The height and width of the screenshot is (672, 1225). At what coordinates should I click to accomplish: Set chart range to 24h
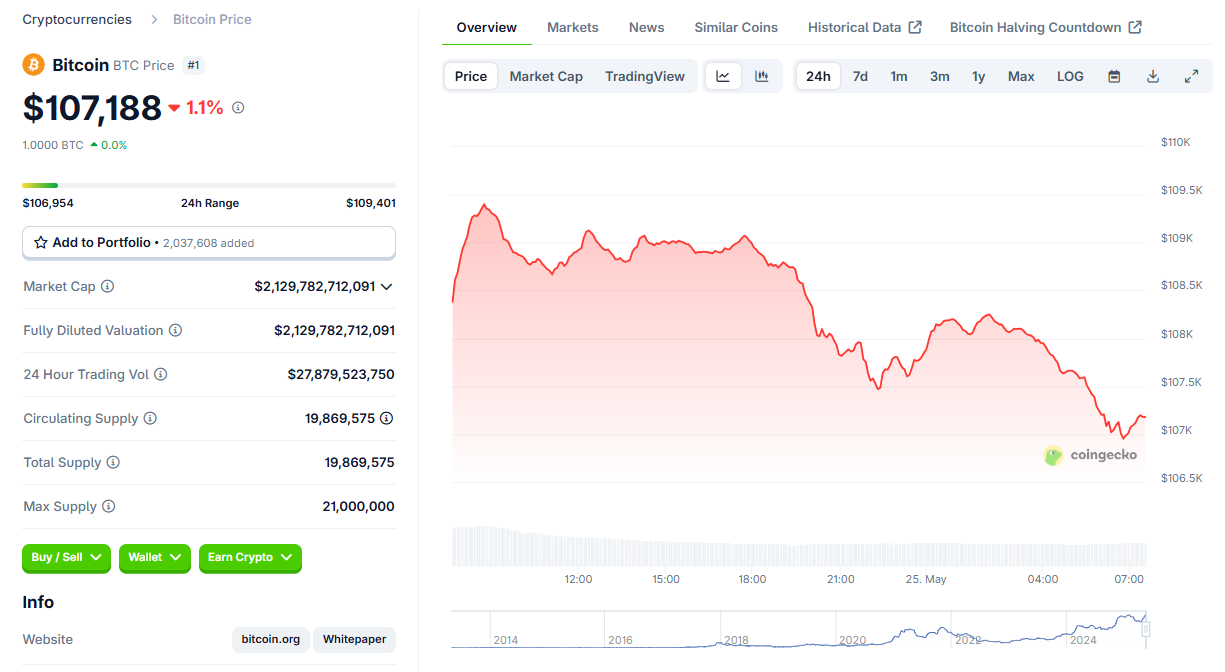pos(818,76)
